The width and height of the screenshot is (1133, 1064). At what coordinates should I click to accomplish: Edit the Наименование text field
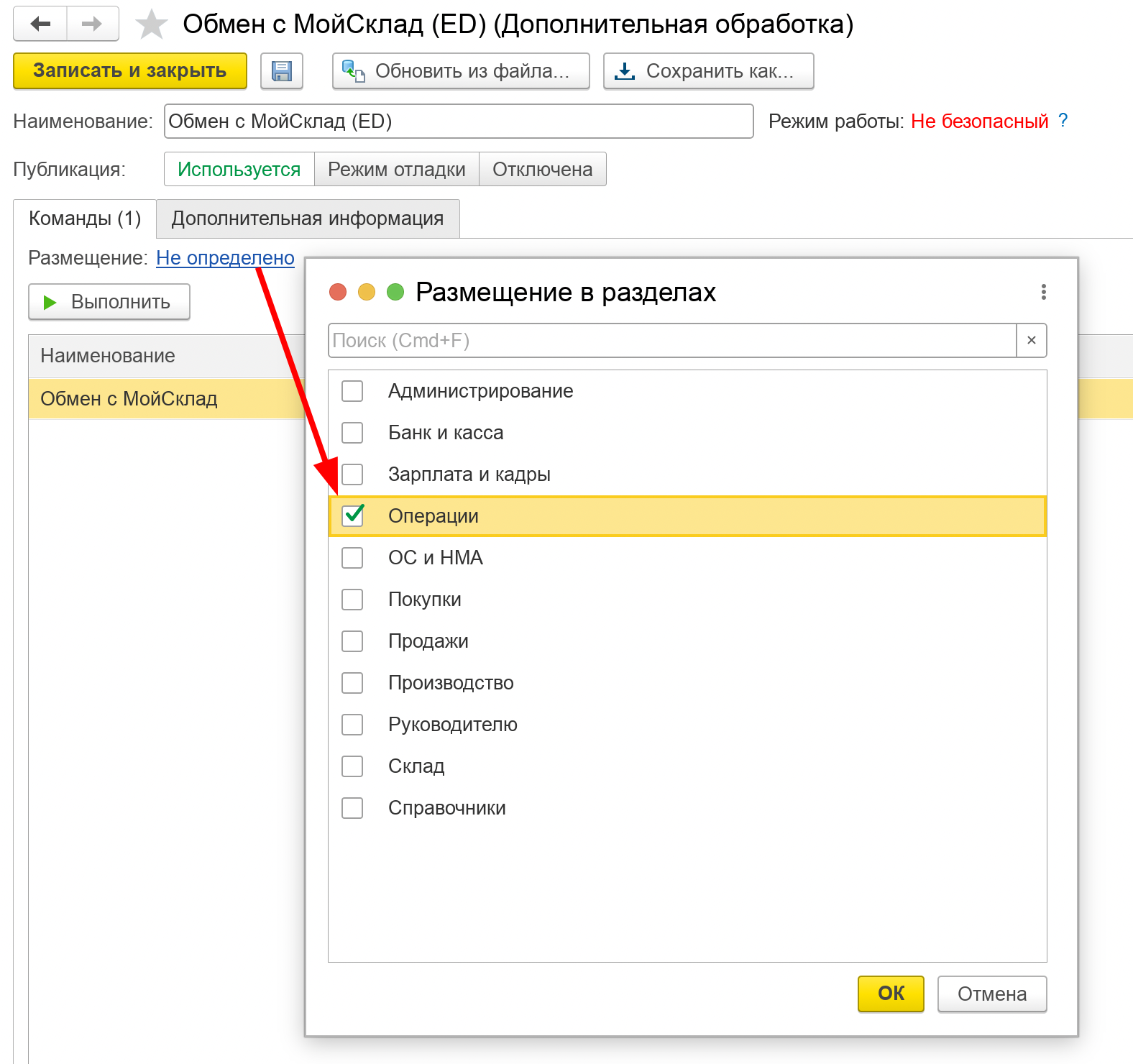[x=459, y=121]
